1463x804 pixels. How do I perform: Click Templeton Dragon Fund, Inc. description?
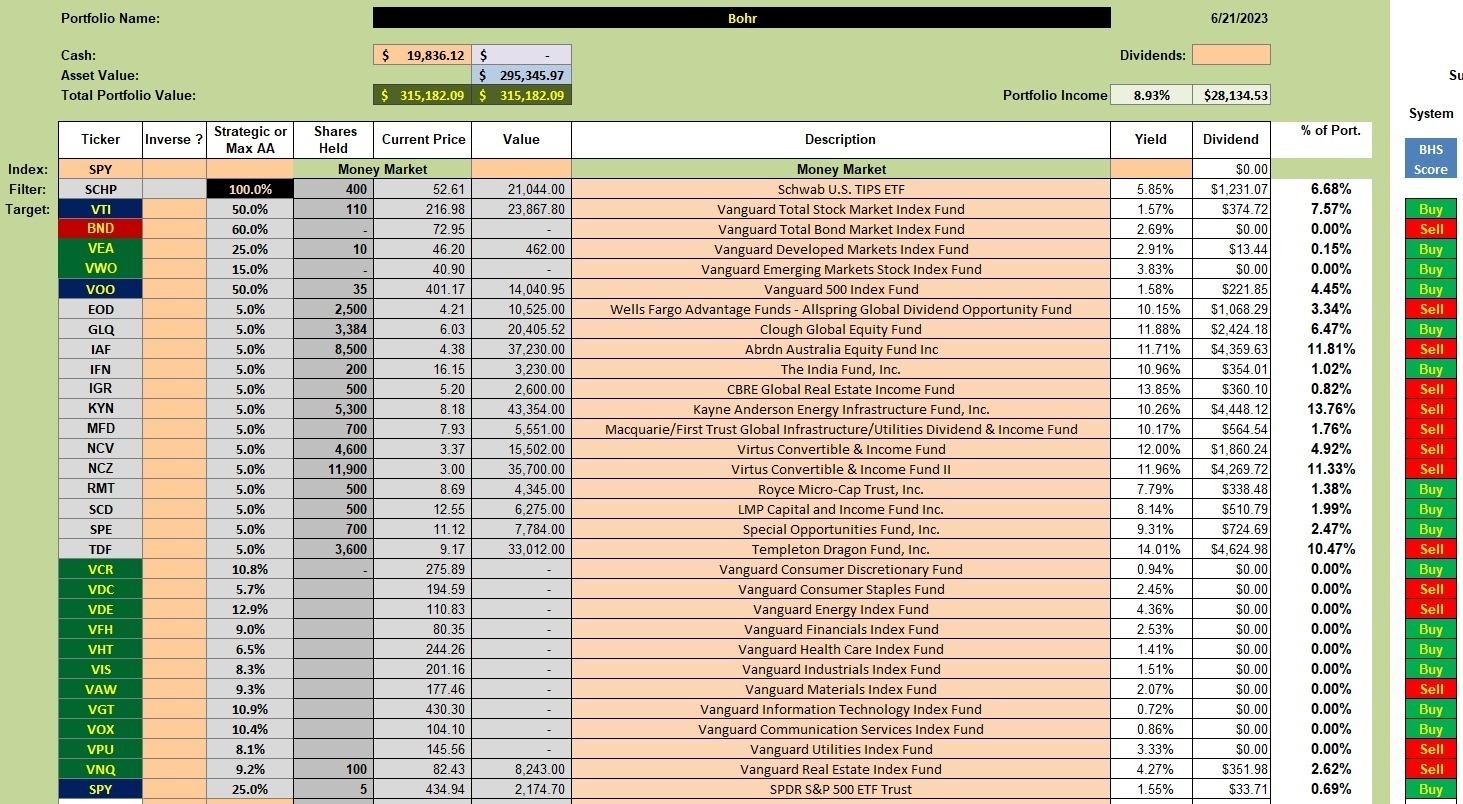(x=840, y=549)
